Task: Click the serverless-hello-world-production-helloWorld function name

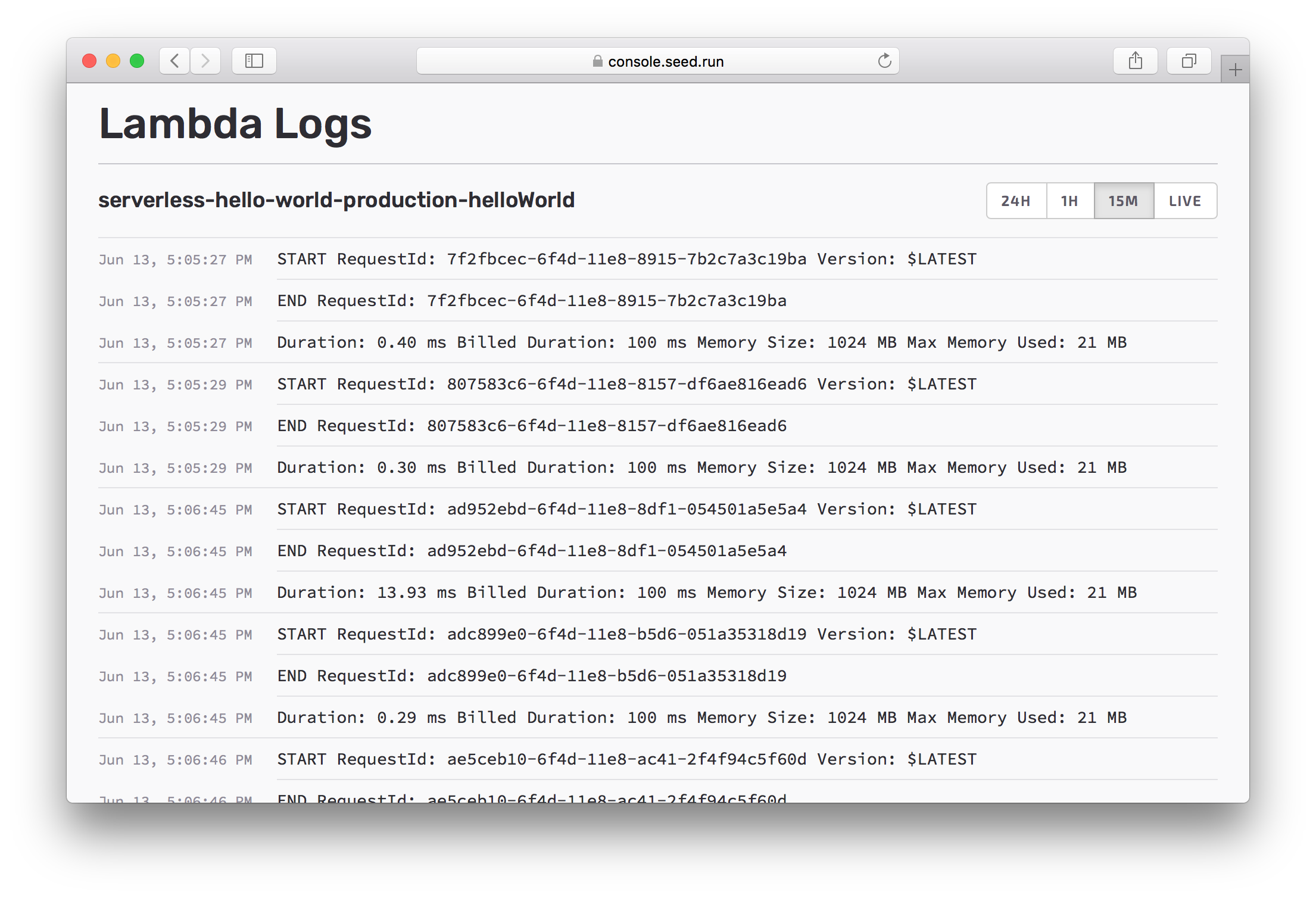Action: [x=336, y=200]
